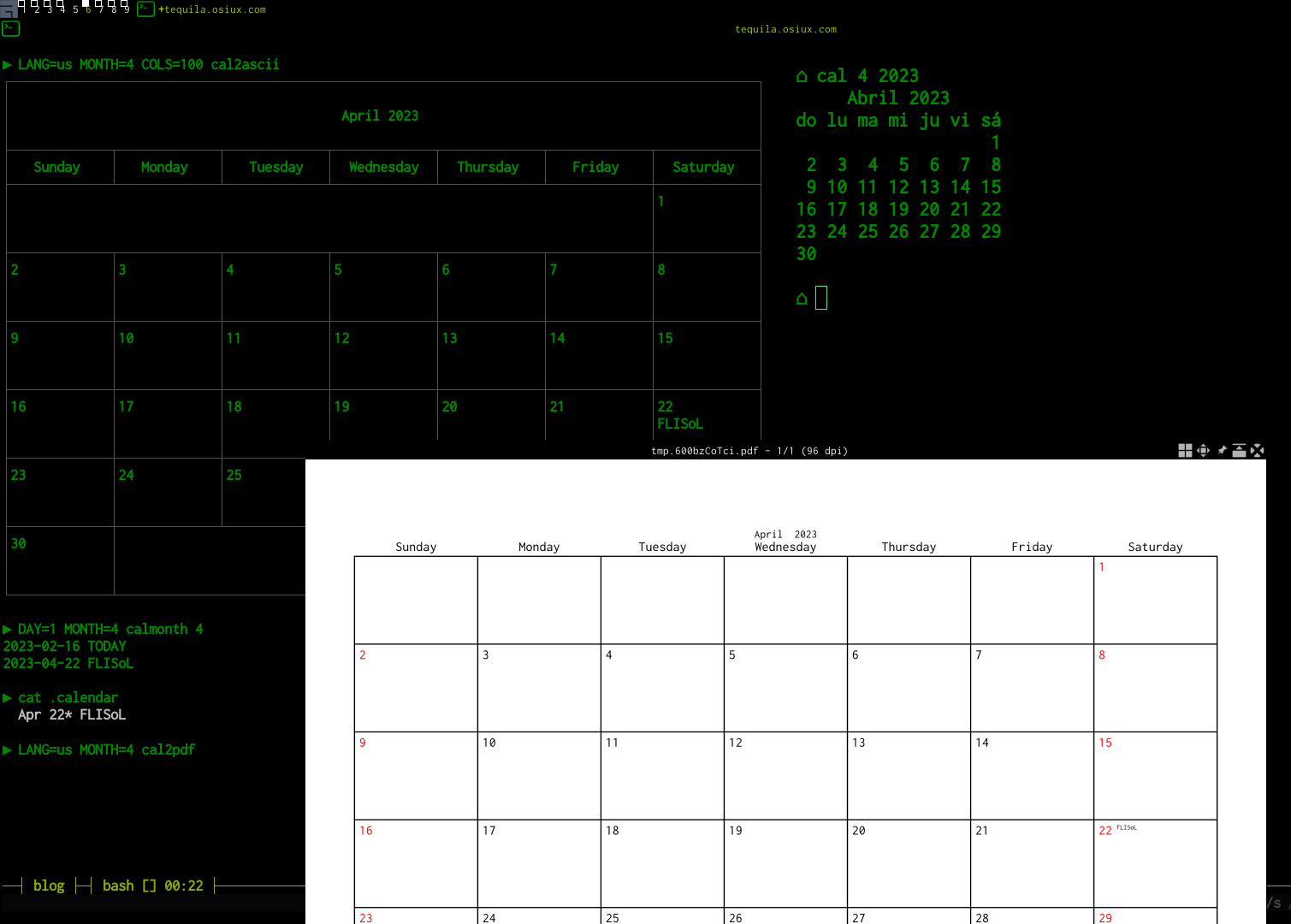Click the 'Abril 2023' heading in cal output

point(898,98)
